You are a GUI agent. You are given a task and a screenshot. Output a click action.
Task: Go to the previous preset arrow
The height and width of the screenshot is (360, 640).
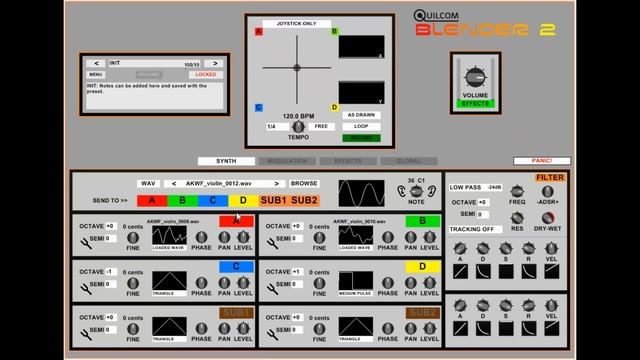[96, 63]
